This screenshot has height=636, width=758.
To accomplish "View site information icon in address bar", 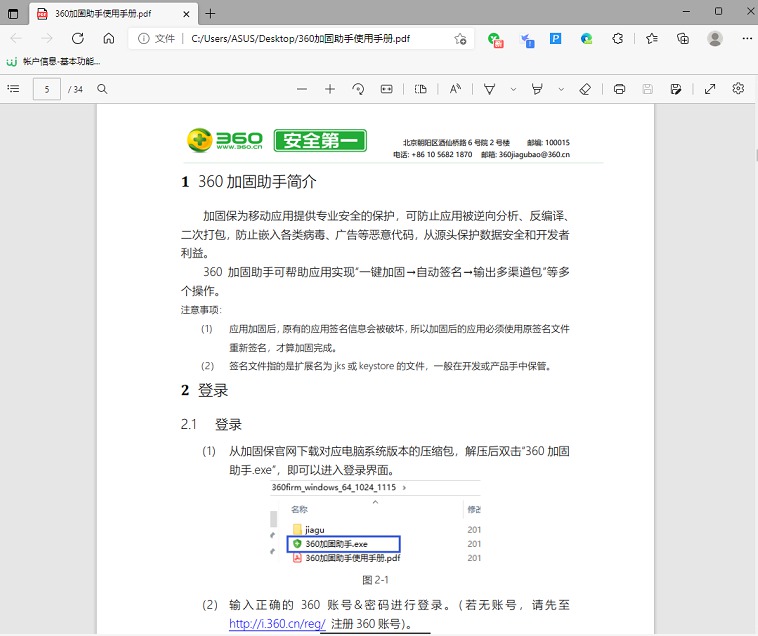I will click(144, 39).
